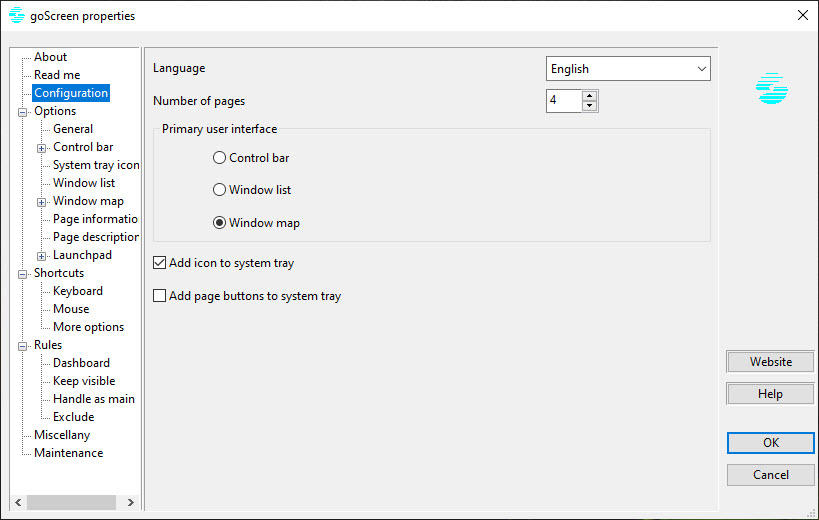The image size is (819, 520).
Task: Select the Window list radio button
Action: [x=219, y=190]
